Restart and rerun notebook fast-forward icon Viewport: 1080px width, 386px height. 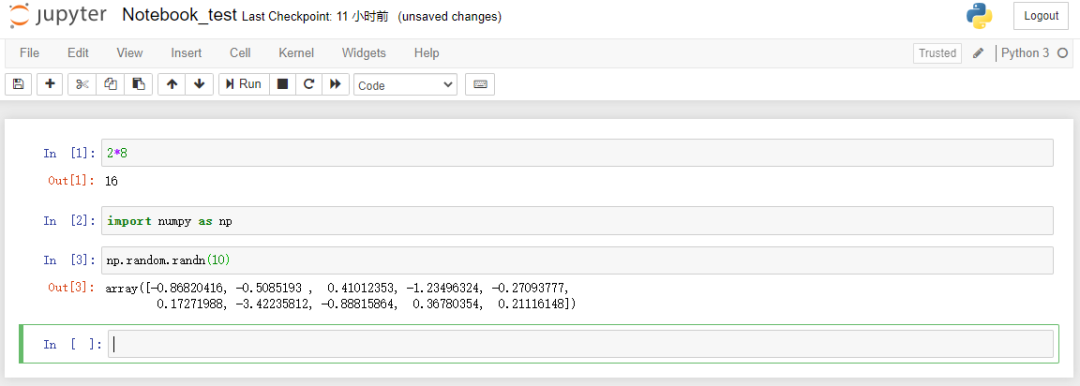(335, 84)
